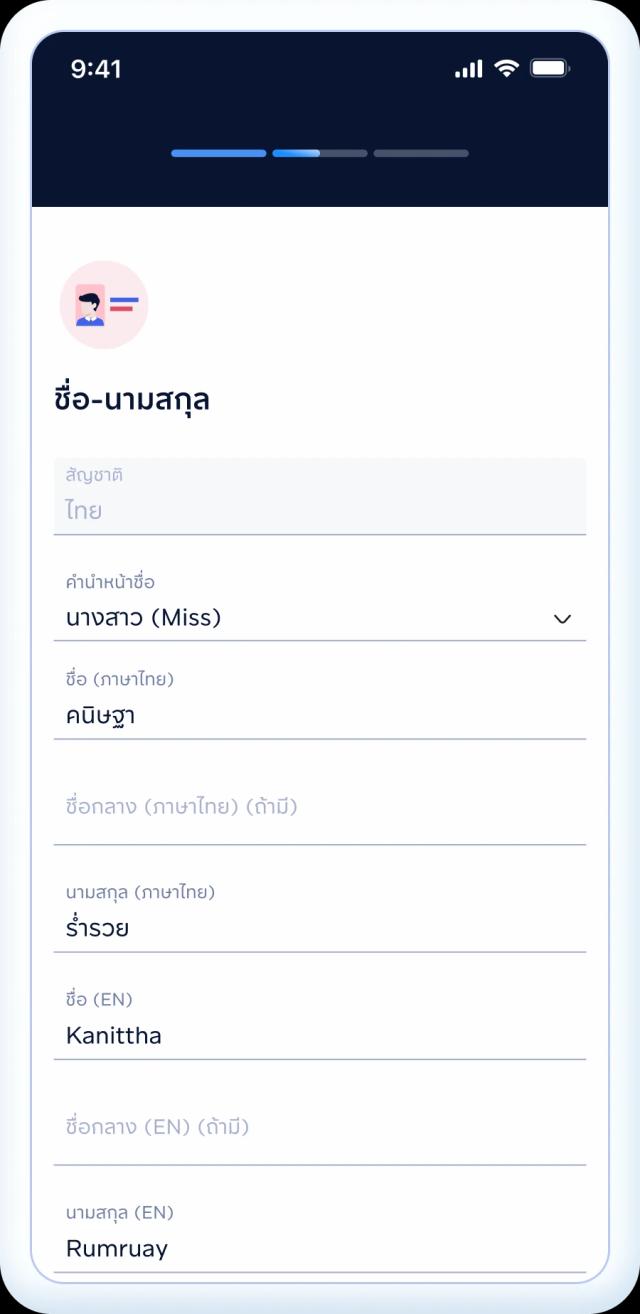Screen dimensions: 640x1314
Task: Tap the cellular signal icon
Action: [470, 69]
